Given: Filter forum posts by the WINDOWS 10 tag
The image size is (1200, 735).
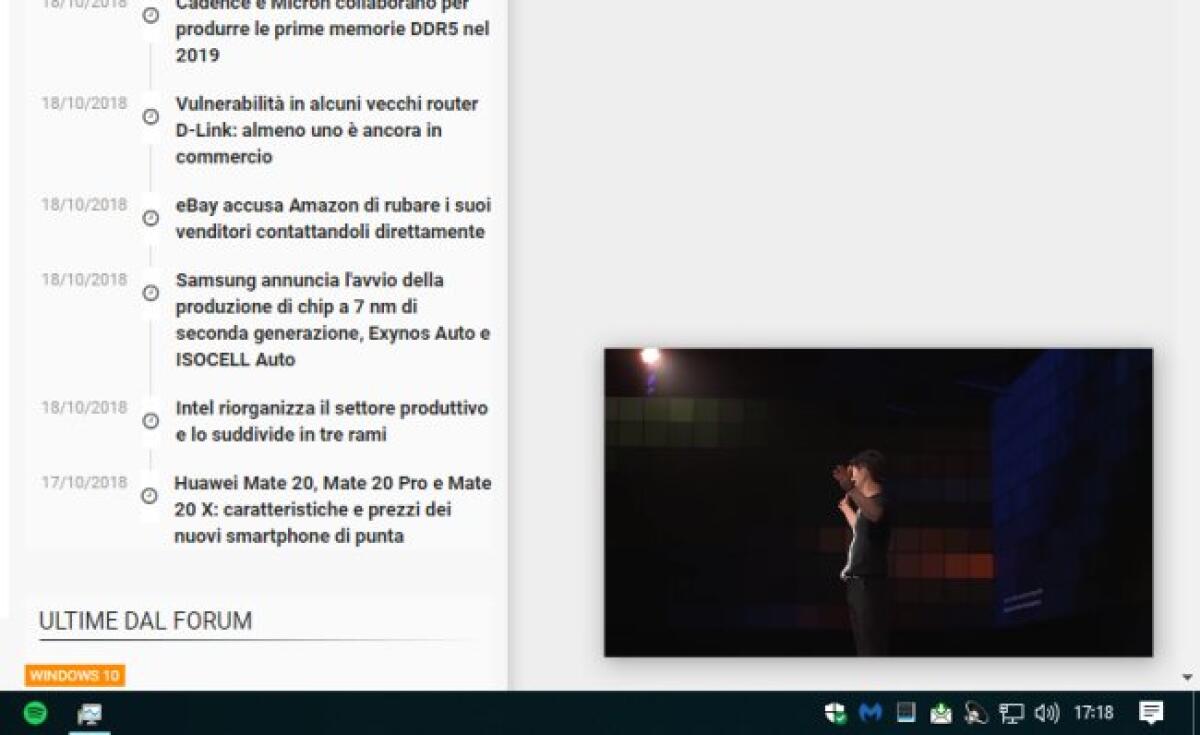Looking at the screenshot, I should [x=74, y=675].
